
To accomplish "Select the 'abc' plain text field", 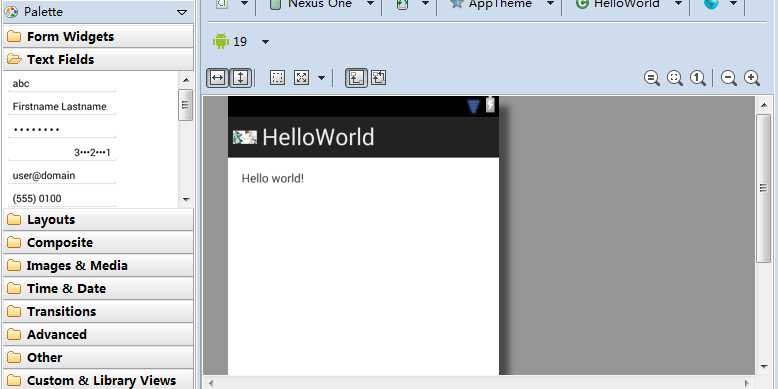I will click(x=62, y=83).
